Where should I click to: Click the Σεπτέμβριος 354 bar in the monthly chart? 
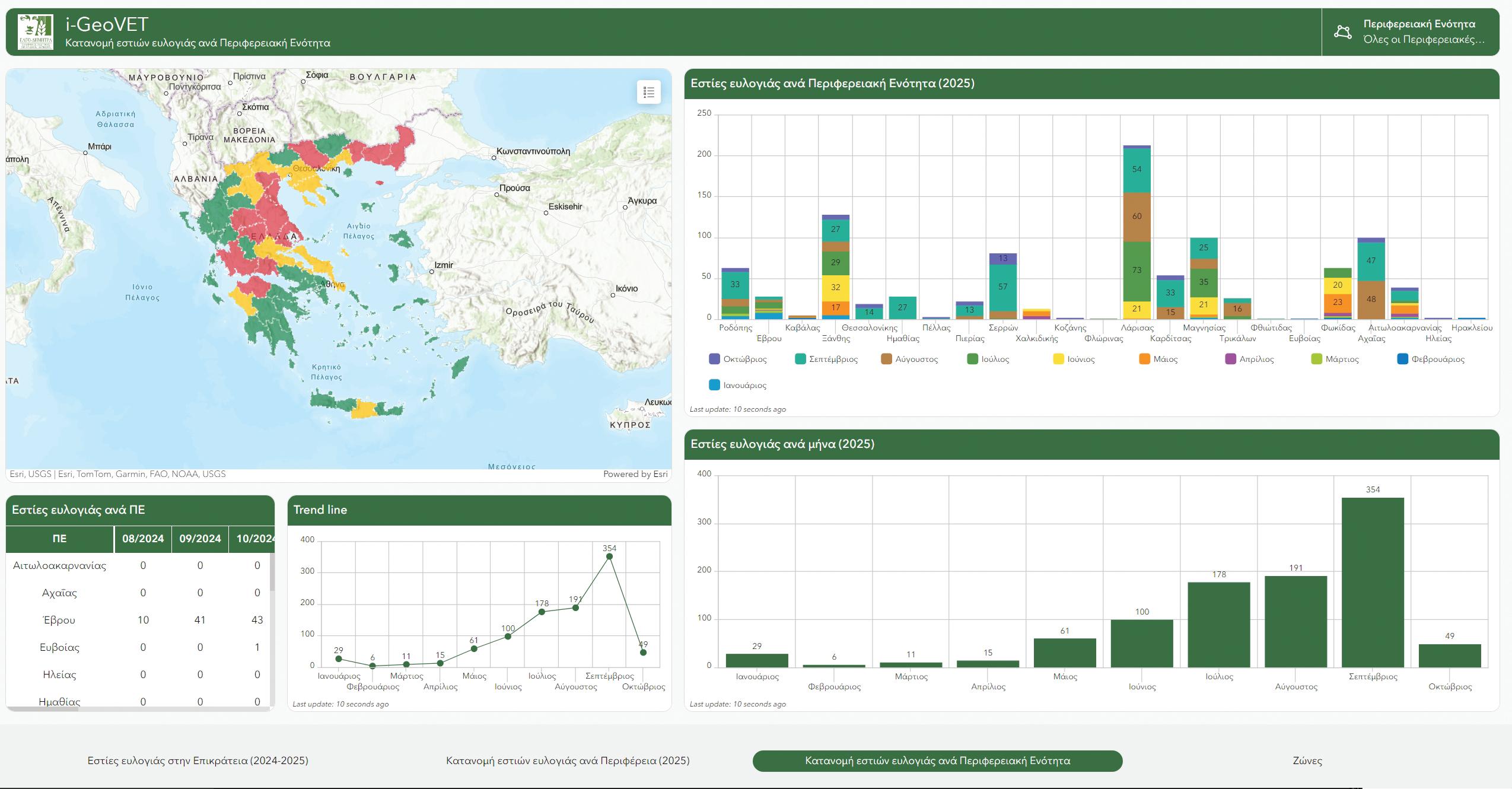(x=1373, y=581)
